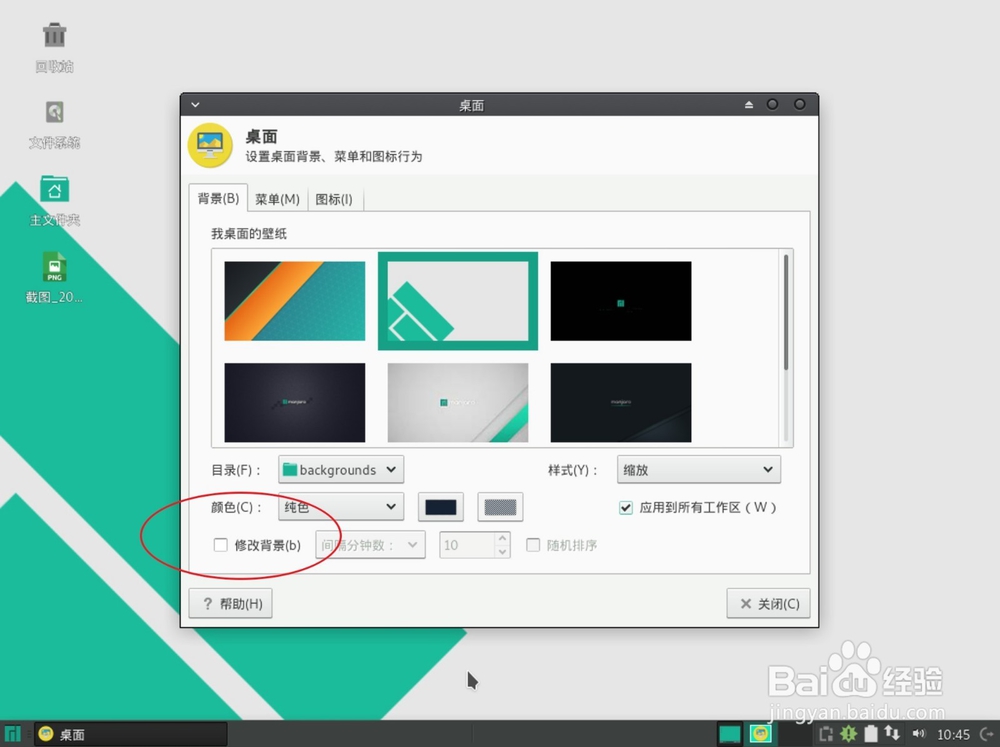Open the backgrounds directory dropdown
Image resolution: width=1000 pixels, height=747 pixels.
(340, 469)
